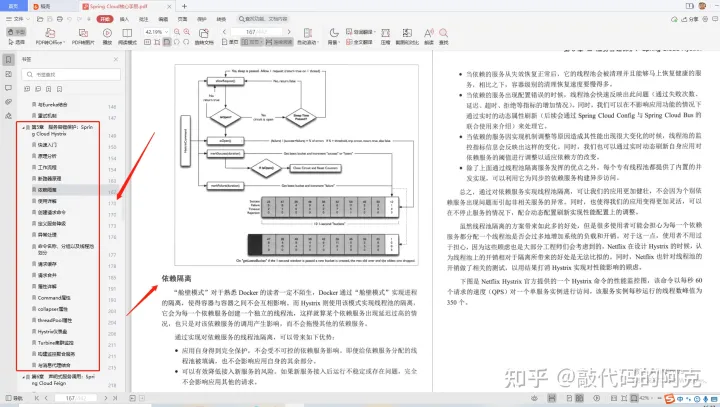Enable double page view
Viewport: 720px width, 407px height.
(252, 42)
